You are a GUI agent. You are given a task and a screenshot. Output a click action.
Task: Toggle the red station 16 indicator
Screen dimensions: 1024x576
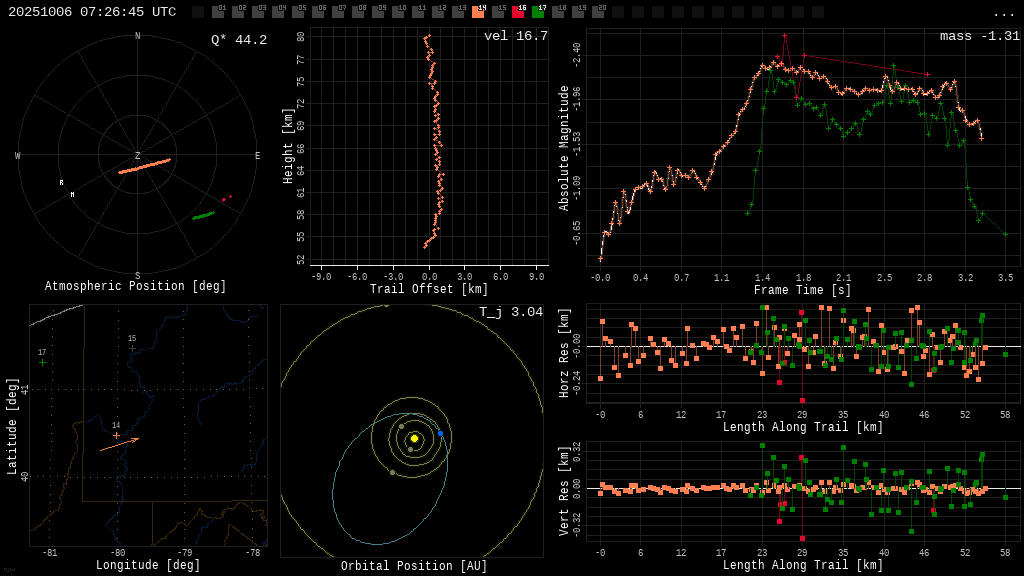(x=518, y=12)
